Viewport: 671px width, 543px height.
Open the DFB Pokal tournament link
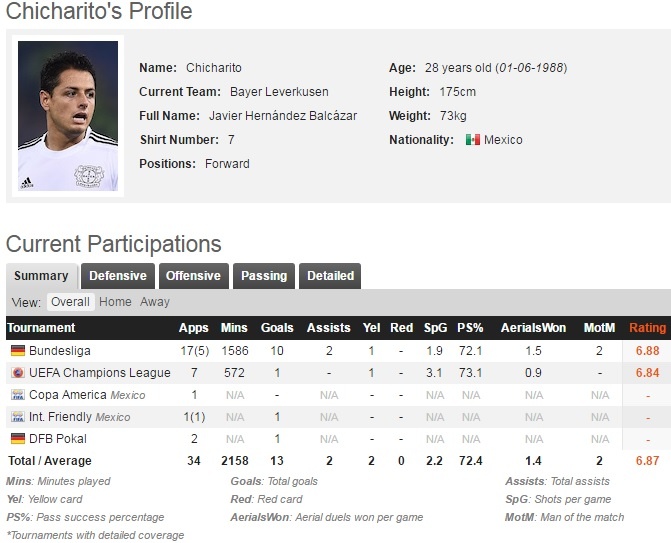coord(58,439)
